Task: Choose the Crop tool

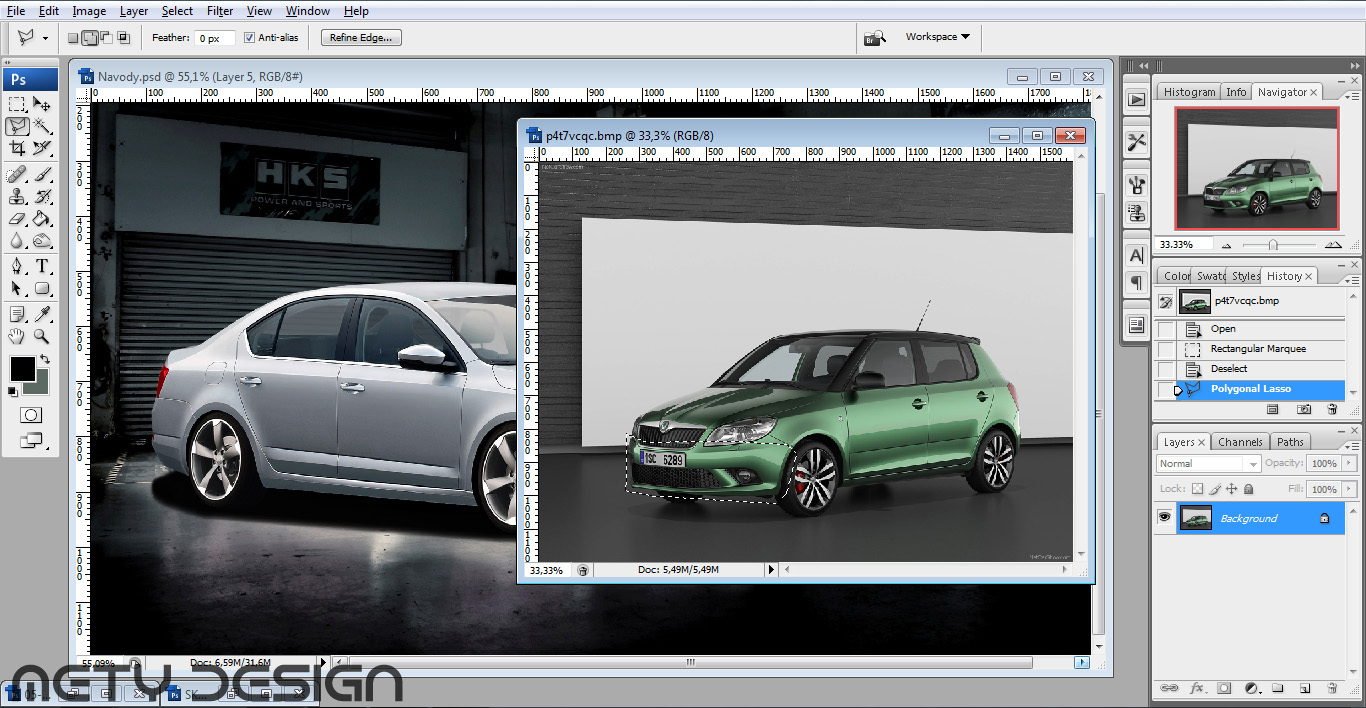Action: pos(17,148)
